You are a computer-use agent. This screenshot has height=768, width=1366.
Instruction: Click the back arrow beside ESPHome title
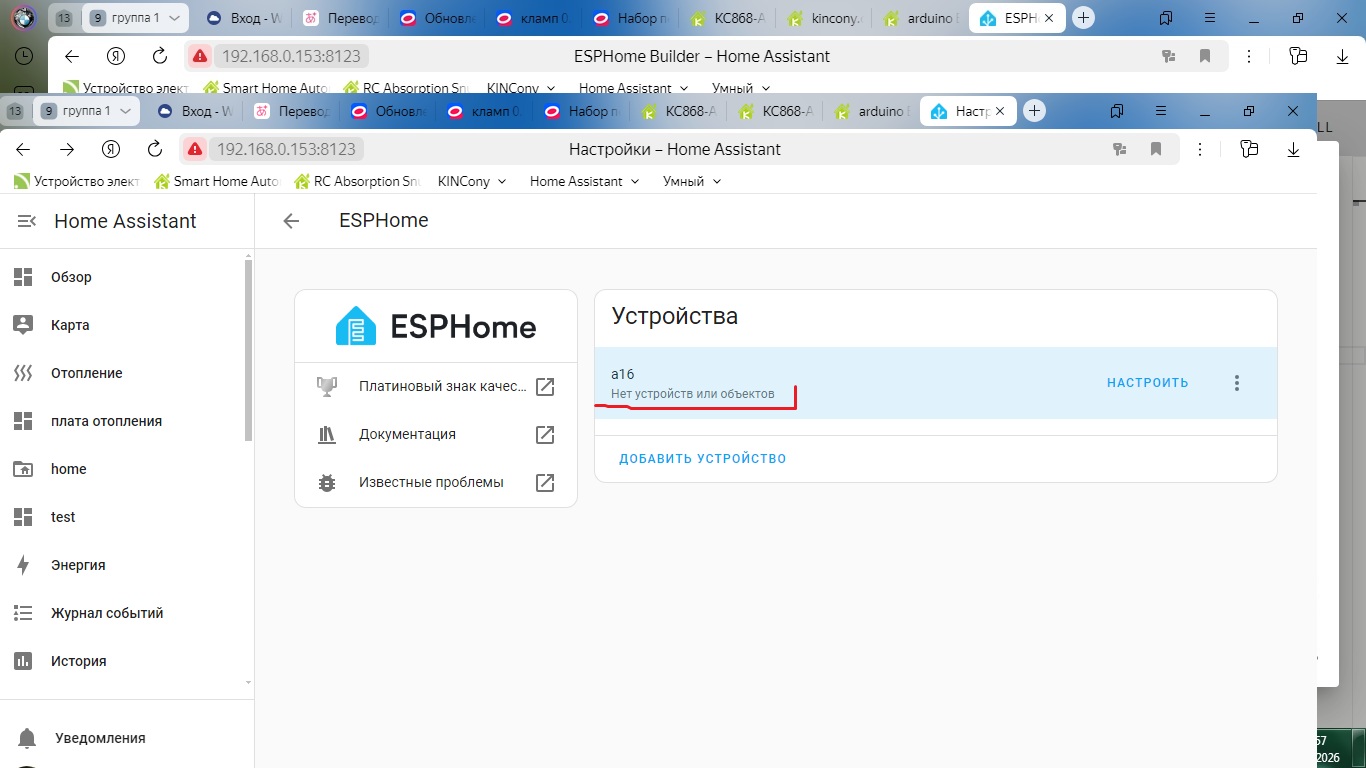click(291, 221)
